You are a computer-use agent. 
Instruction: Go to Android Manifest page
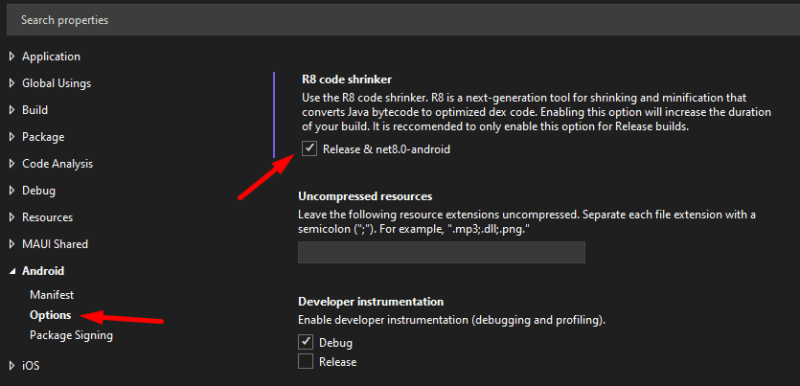point(52,295)
